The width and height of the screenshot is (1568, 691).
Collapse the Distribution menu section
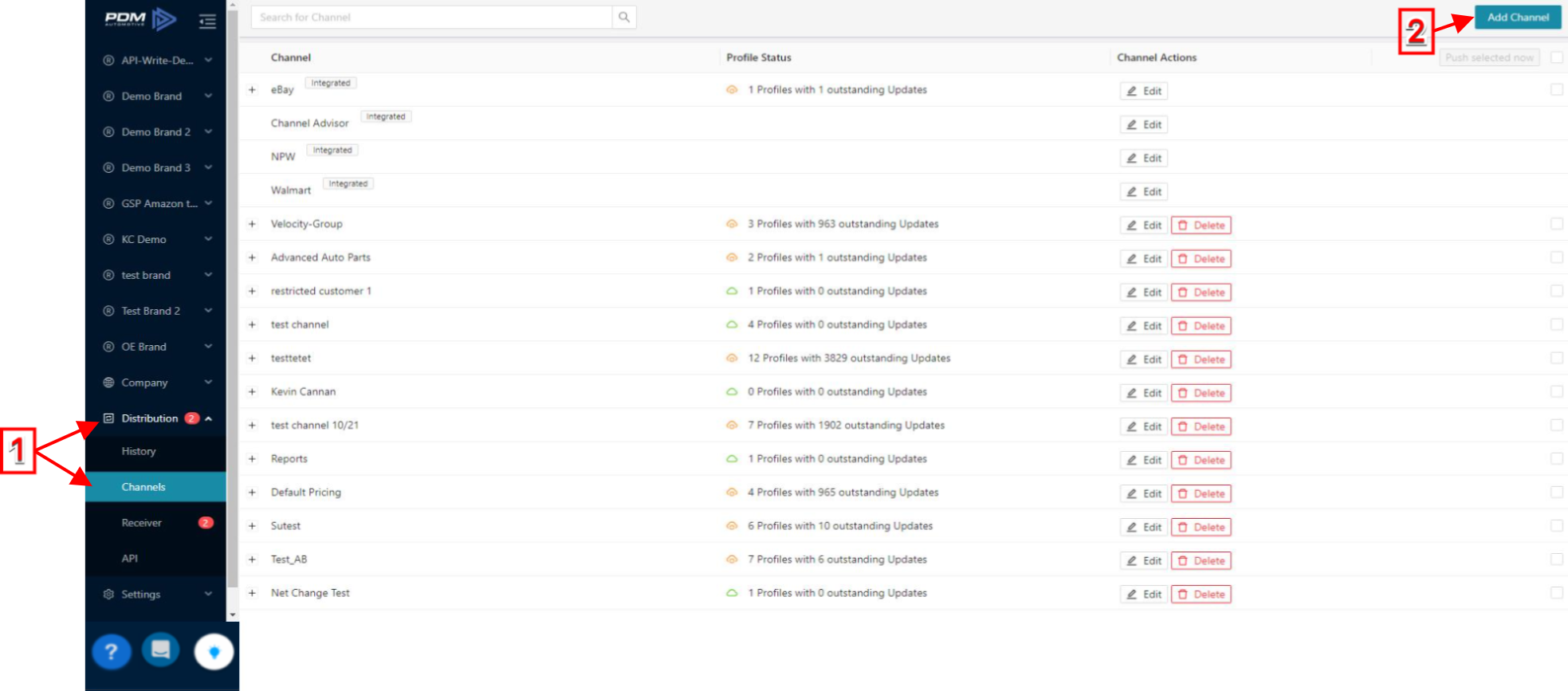209,418
